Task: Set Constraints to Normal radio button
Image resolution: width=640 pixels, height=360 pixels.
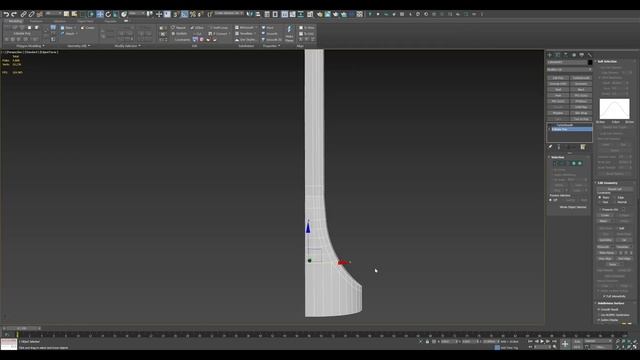Action: [614, 202]
